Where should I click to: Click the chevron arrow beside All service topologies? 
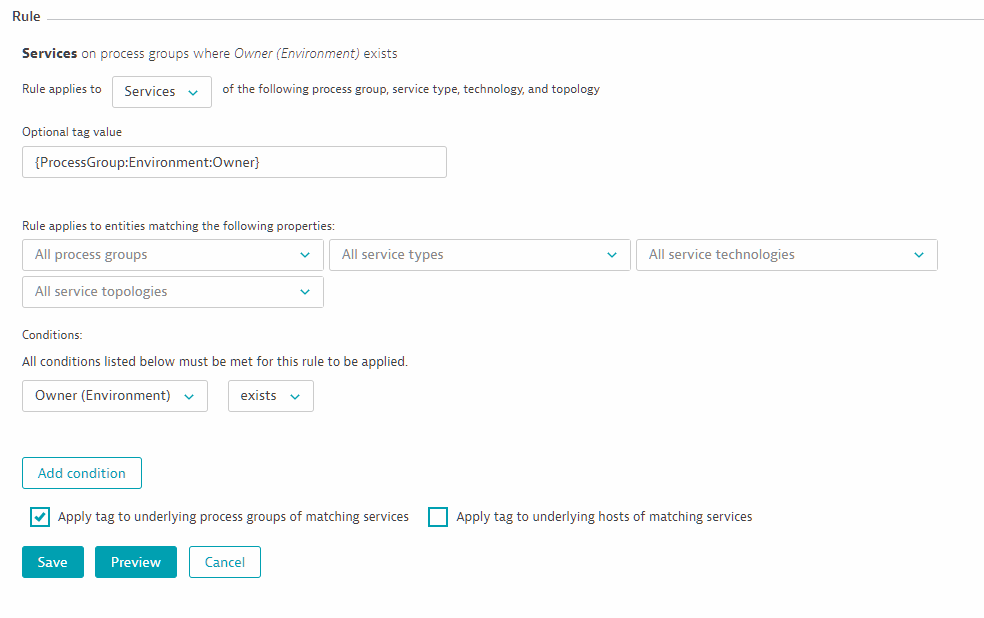tap(305, 292)
